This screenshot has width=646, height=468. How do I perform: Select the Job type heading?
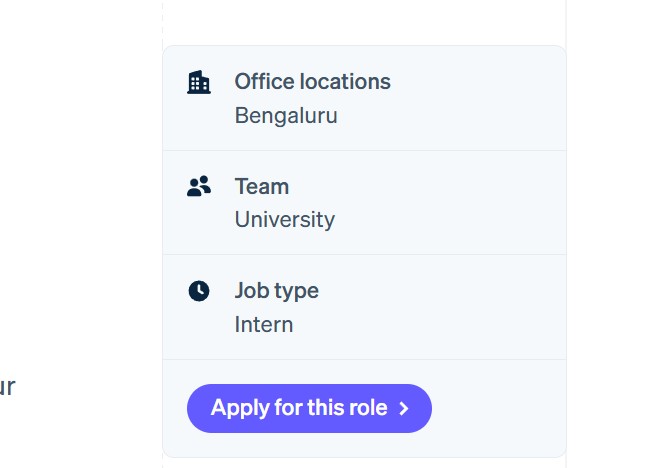point(277,291)
